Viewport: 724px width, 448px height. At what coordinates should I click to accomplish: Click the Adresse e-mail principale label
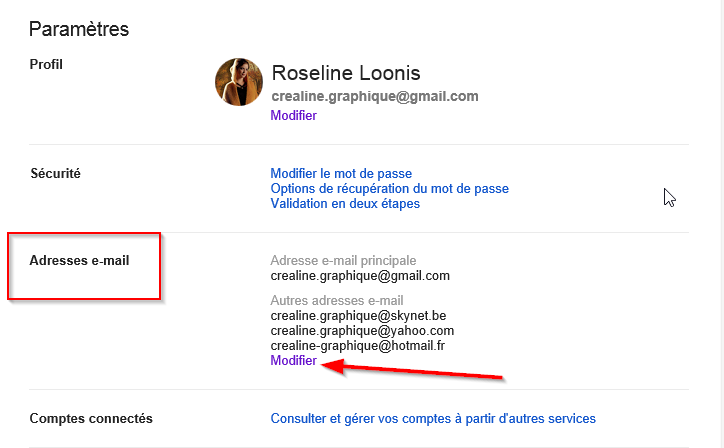344,260
